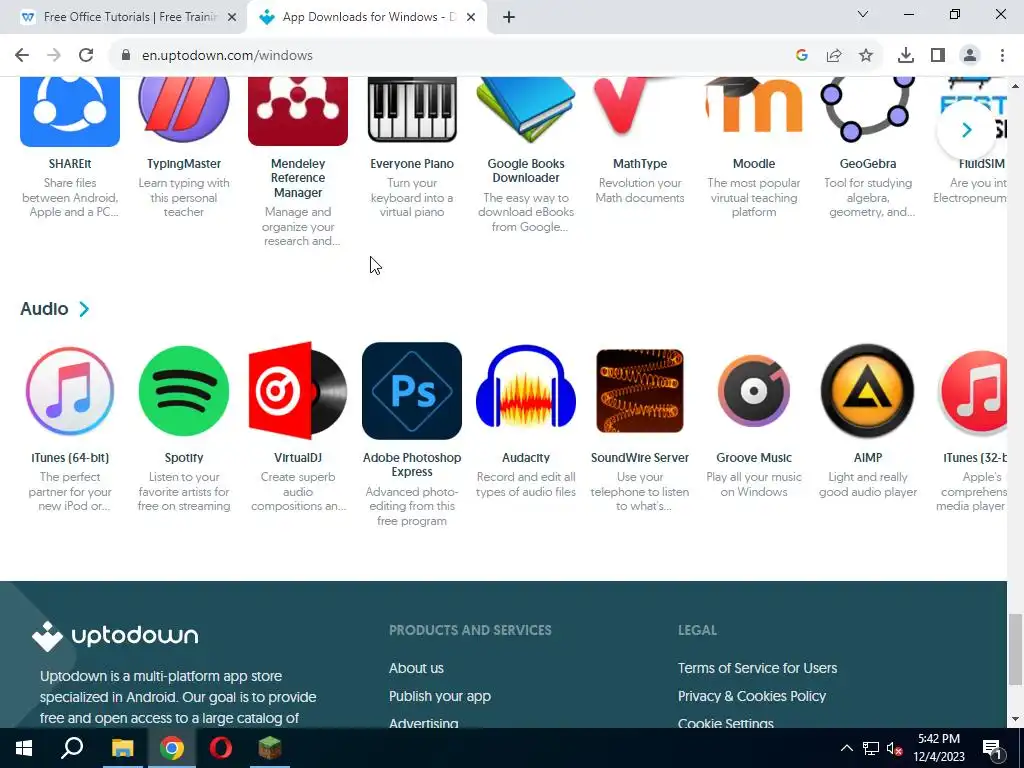
Task: Open the VirtualDJ app icon
Action: click(x=298, y=391)
